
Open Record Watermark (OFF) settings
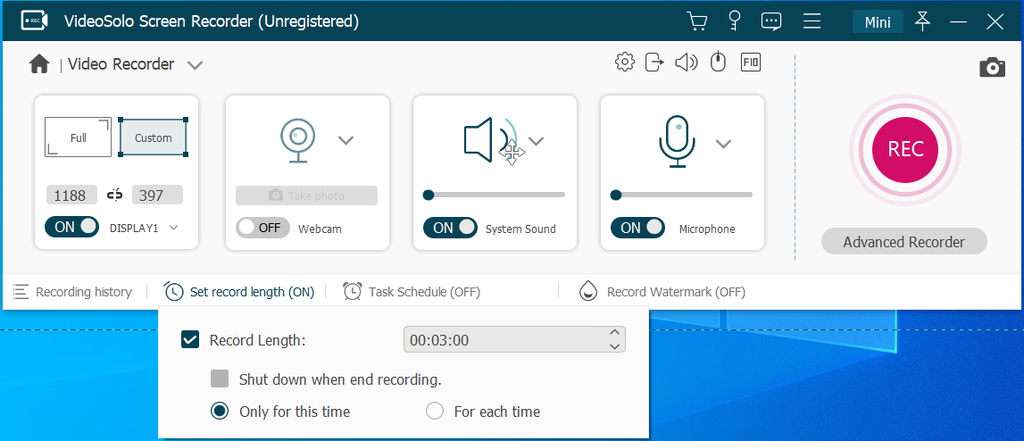point(676,292)
